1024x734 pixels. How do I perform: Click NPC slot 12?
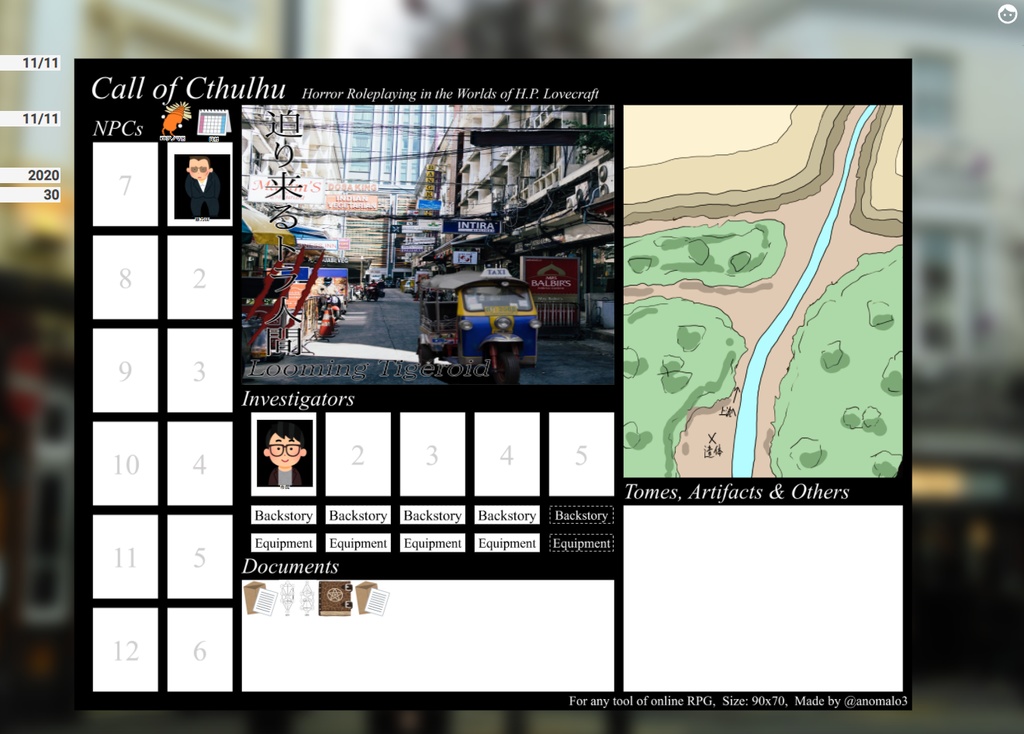tap(125, 650)
